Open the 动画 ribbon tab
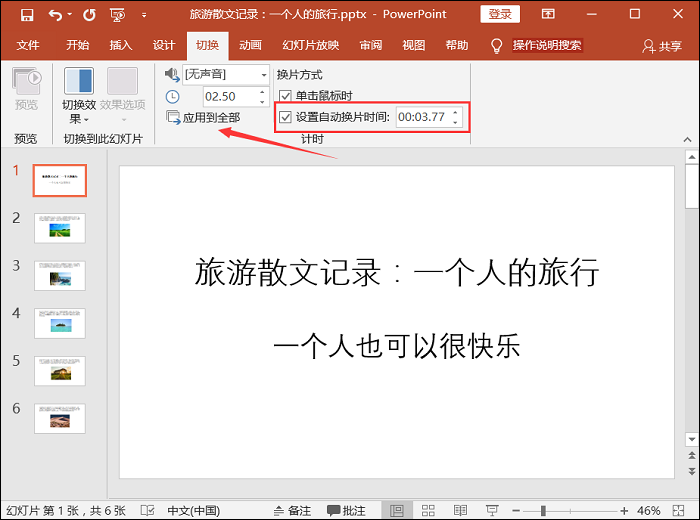 (250, 45)
